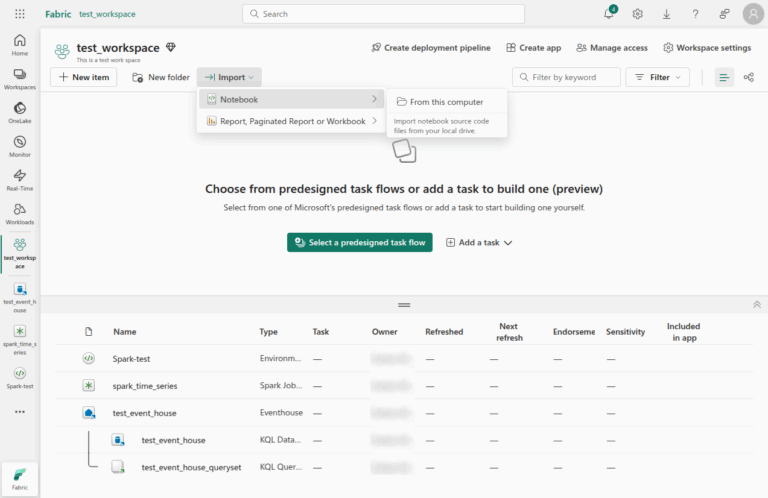Viewport: 768px width, 498px height.
Task: Click the Filter by keyword field
Action: (x=571, y=77)
